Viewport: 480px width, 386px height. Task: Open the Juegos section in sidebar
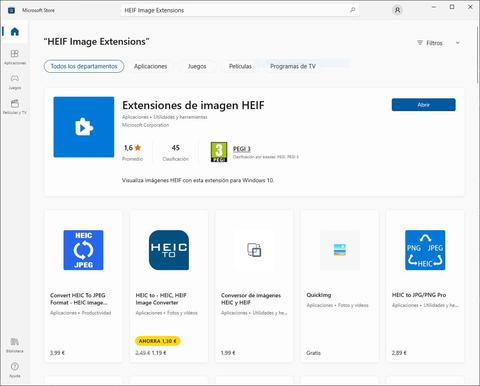(15, 82)
